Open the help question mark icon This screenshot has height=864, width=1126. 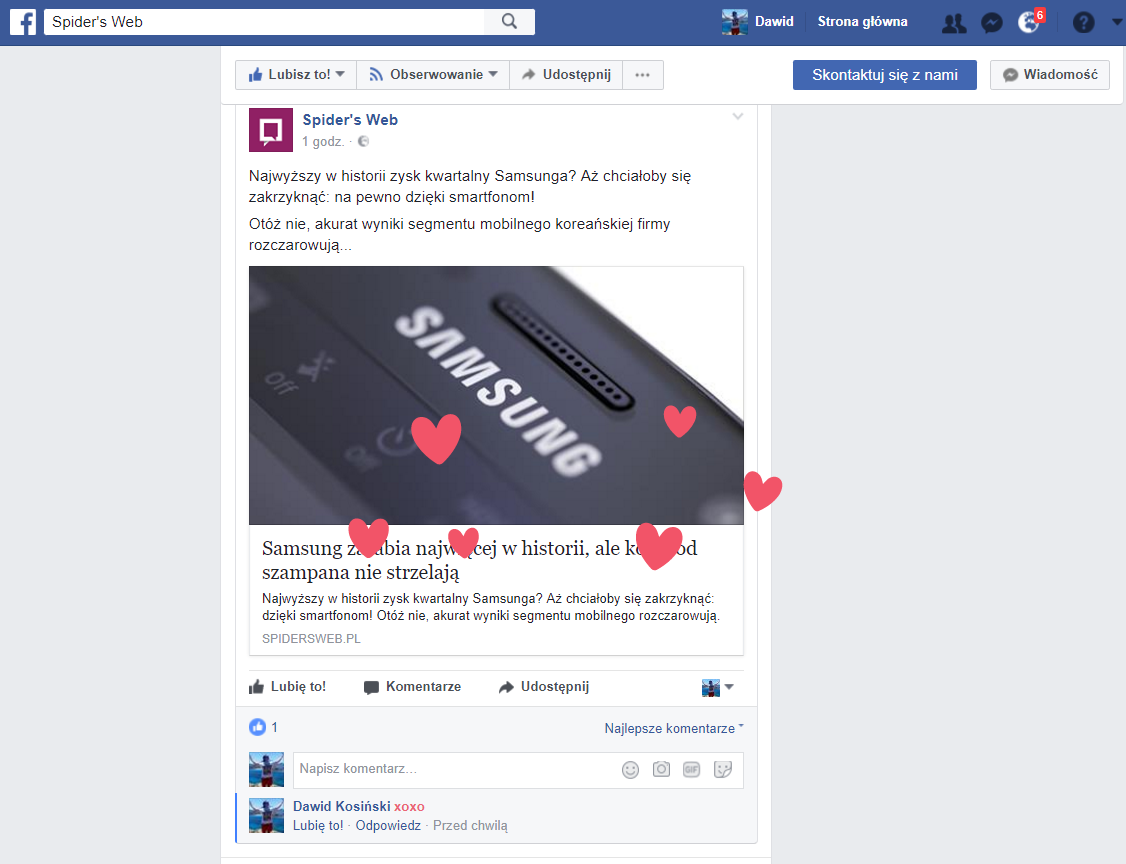[1083, 23]
